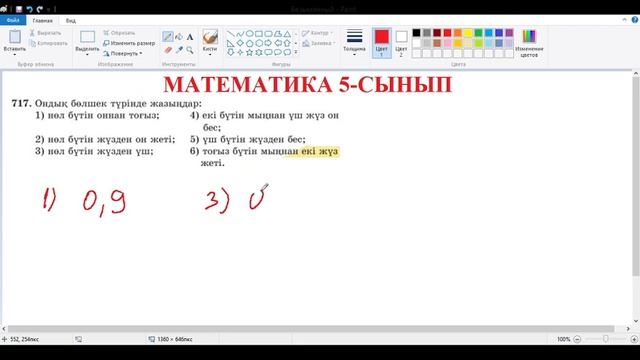Choose the yellow color swatch

click(x=468, y=33)
